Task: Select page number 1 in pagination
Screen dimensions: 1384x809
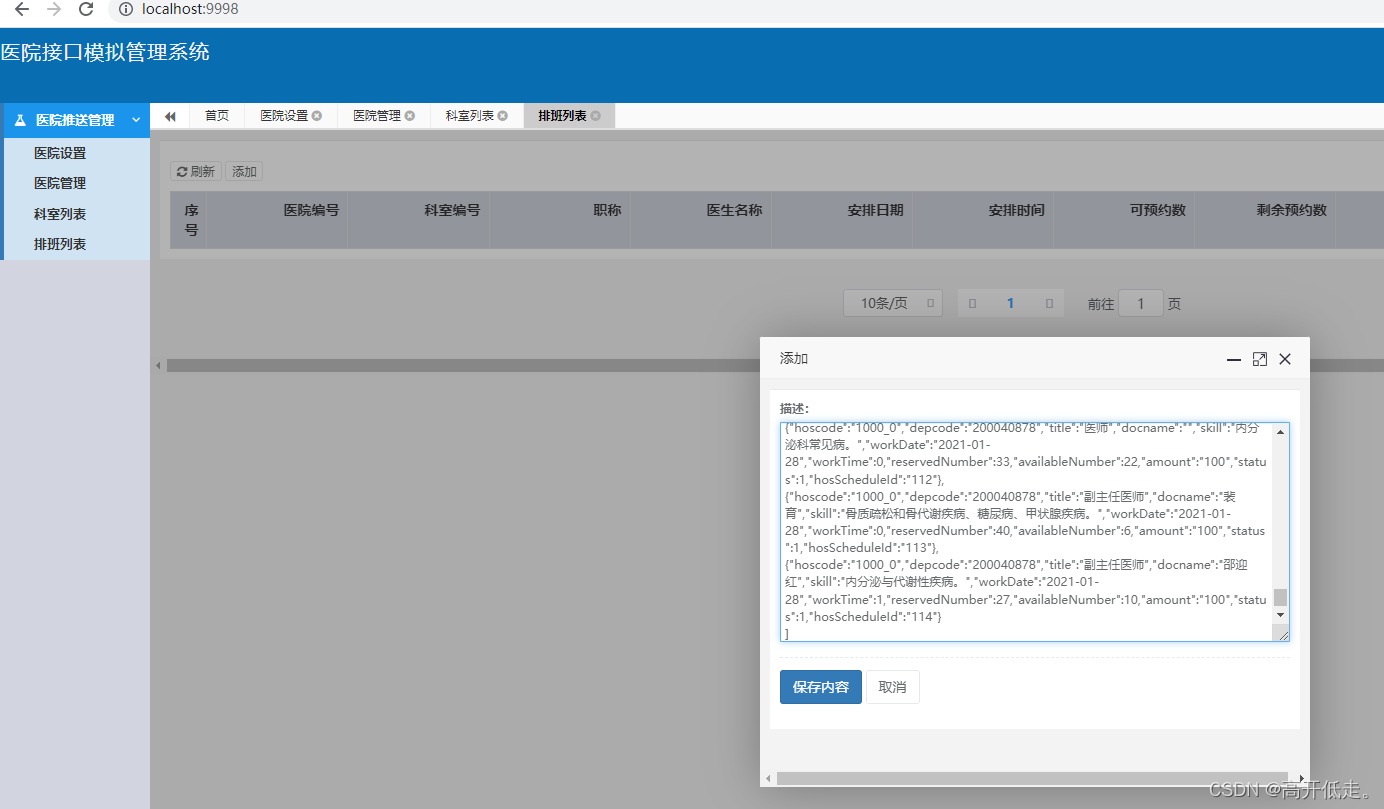Action: pos(1010,303)
